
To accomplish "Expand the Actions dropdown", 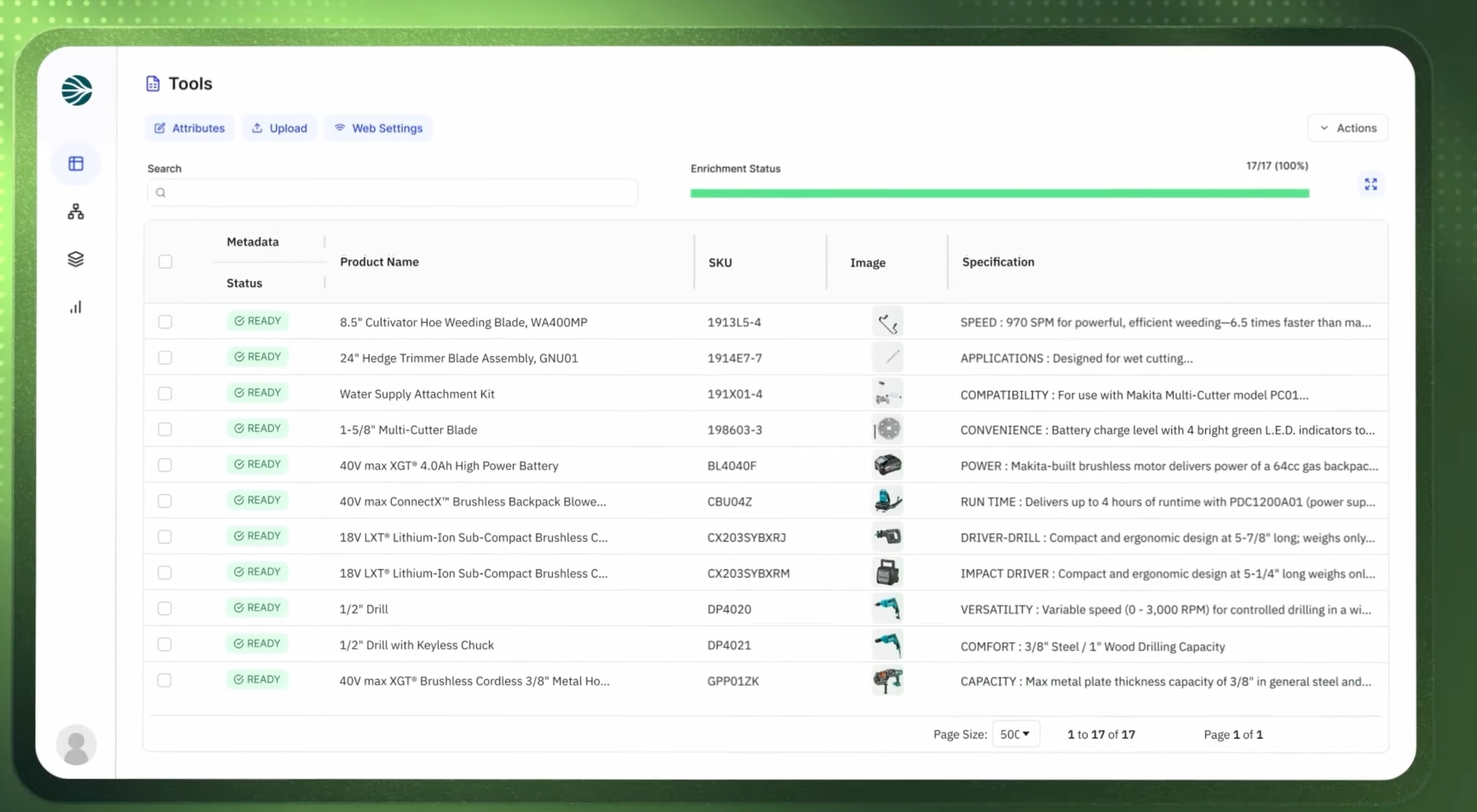I will pyautogui.click(x=1348, y=128).
